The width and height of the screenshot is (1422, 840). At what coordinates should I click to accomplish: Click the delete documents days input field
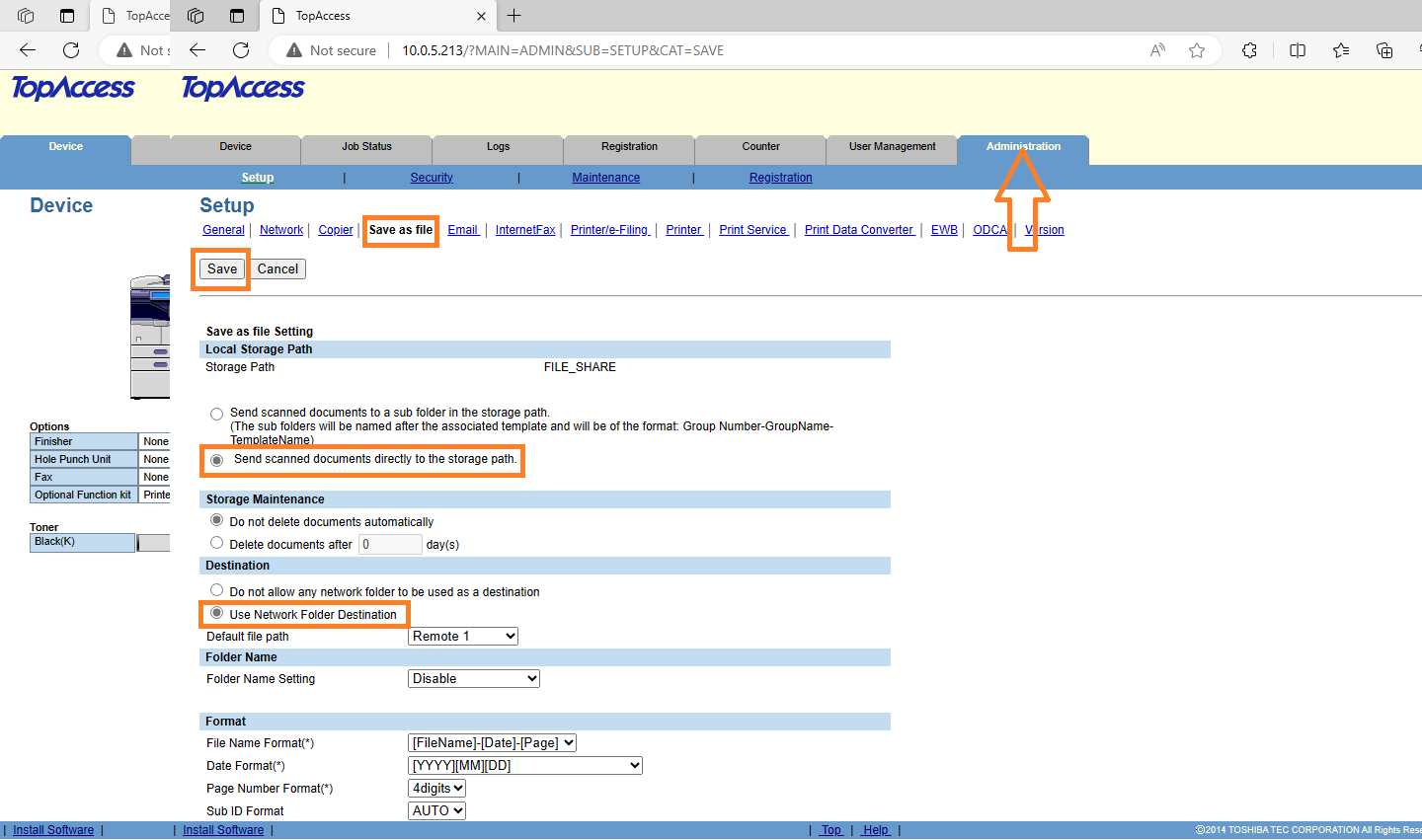click(x=390, y=545)
